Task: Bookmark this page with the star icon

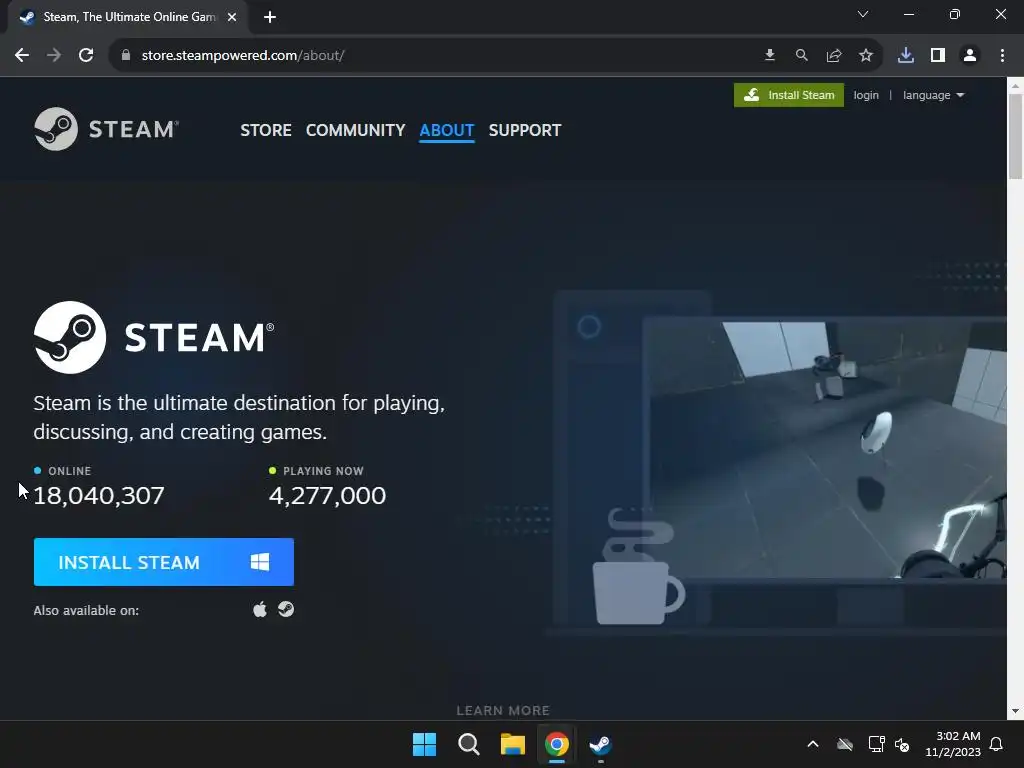Action: point(866,56)
